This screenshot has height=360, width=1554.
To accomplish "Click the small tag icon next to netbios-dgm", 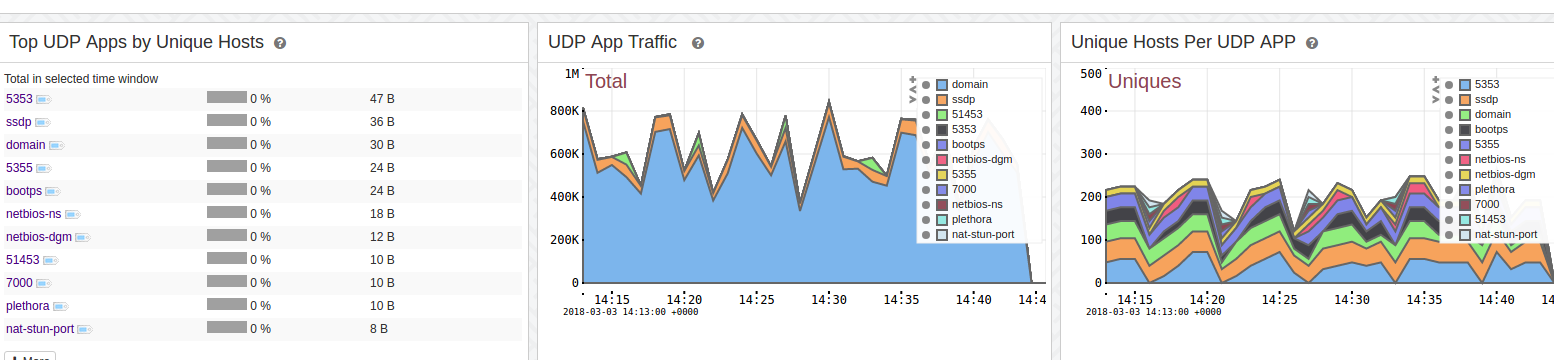I will 82,238.
